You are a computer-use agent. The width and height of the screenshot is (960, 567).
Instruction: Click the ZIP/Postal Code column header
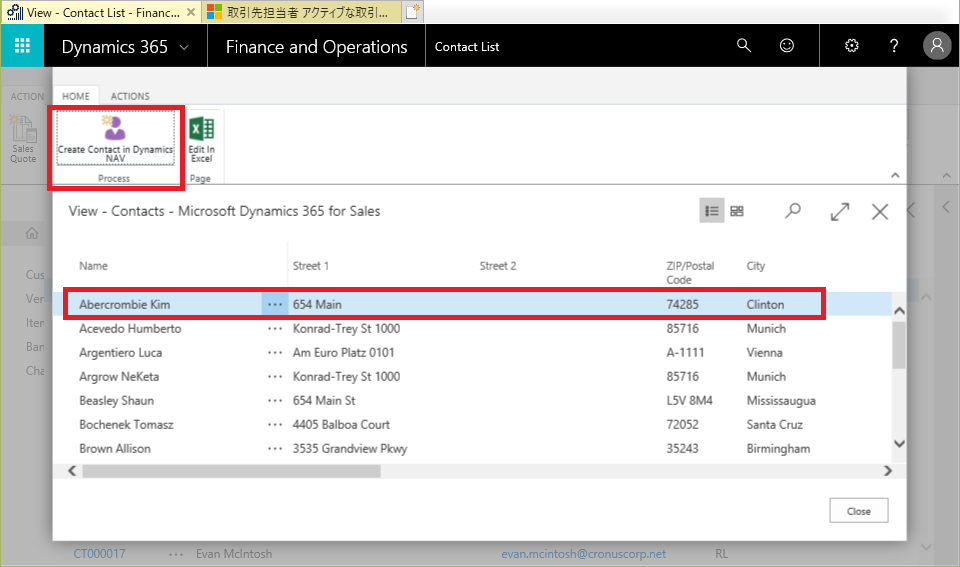690,272
